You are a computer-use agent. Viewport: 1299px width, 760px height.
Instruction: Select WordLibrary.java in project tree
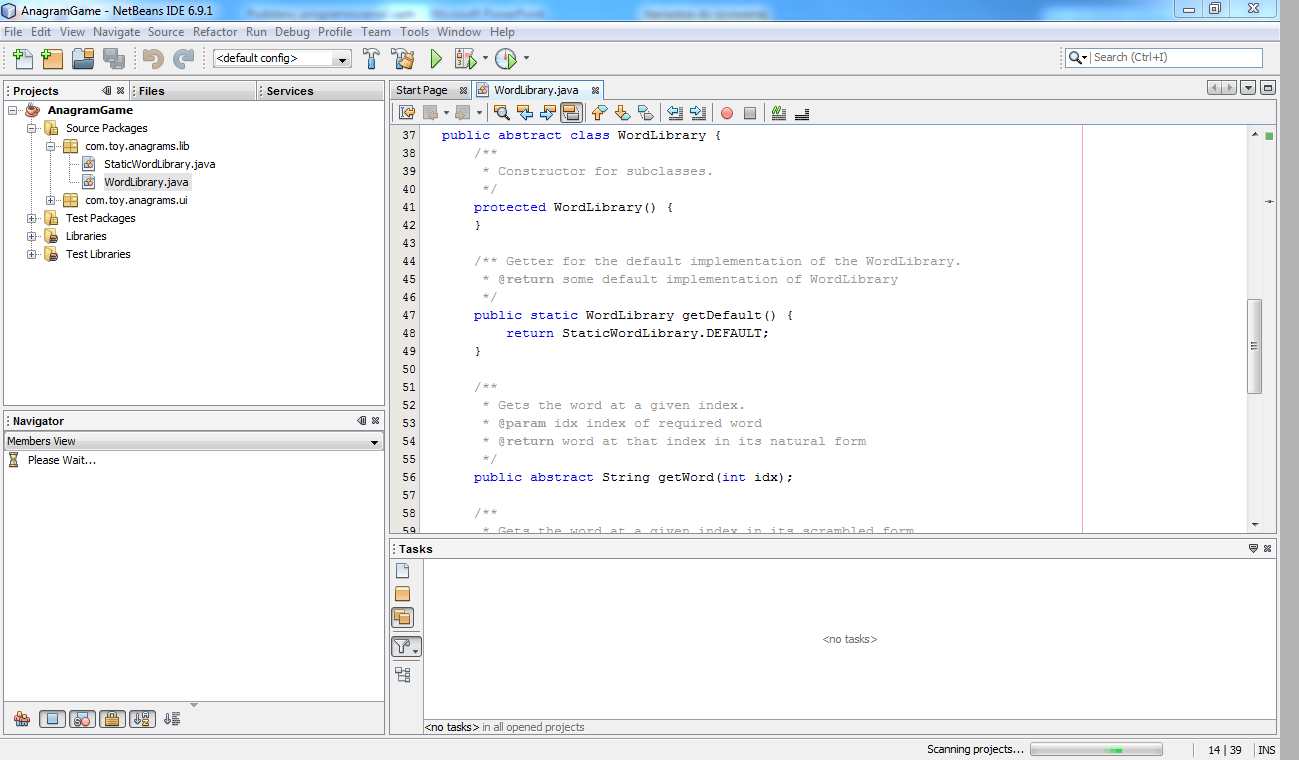[146, 182]
